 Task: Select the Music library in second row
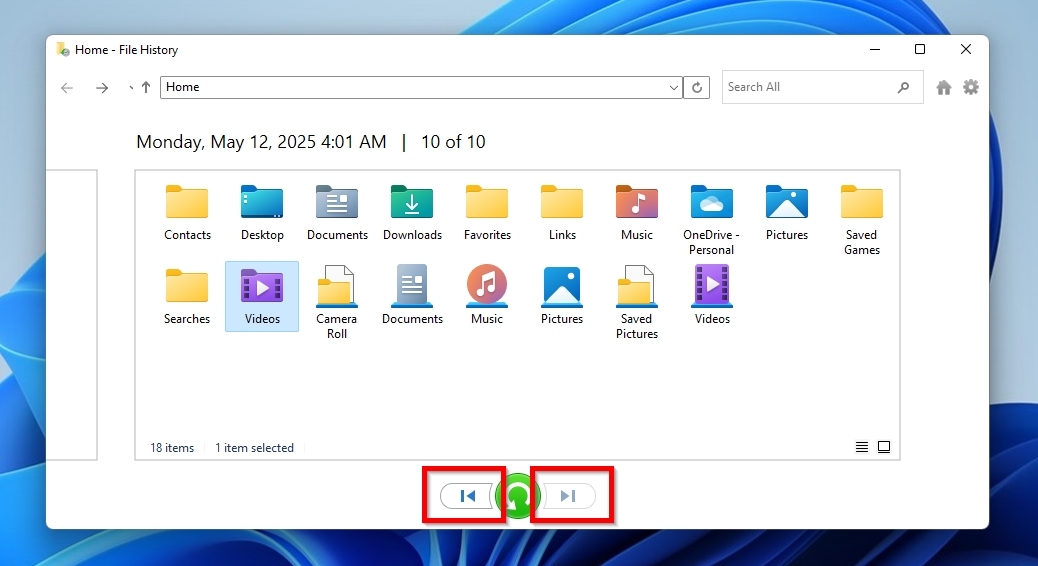pos(487,297)
